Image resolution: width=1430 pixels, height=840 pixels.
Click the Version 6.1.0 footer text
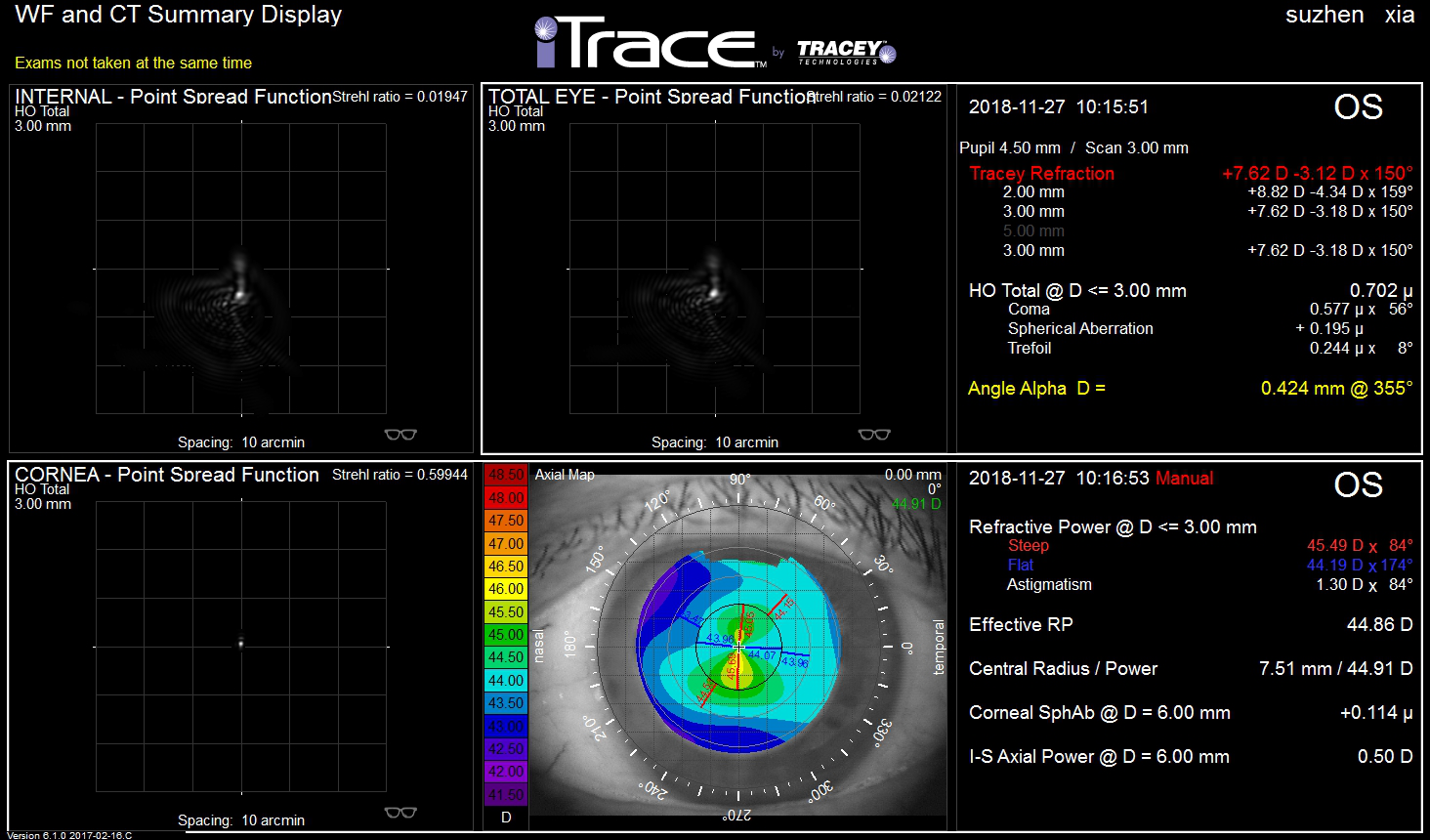(x=69, y=835)
